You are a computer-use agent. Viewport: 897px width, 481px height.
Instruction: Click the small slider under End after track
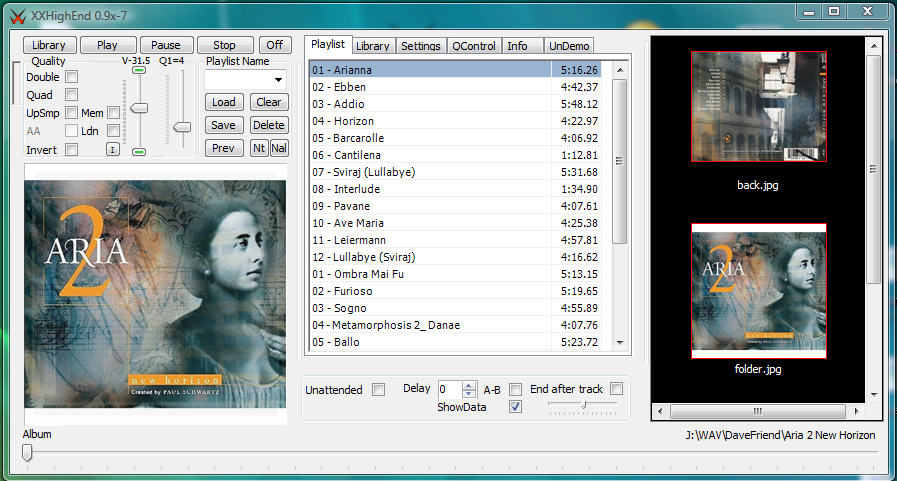pyautogui.click(x=584, y=405)
